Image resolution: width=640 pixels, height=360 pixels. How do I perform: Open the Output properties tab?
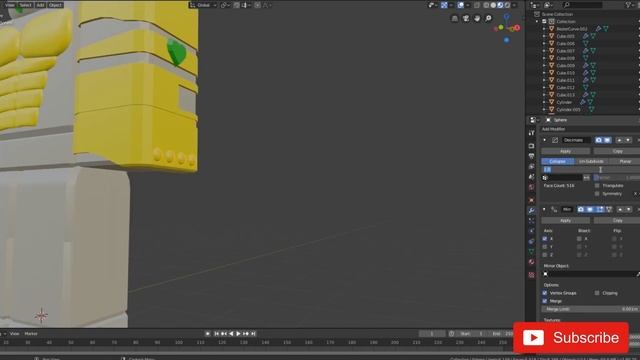coord(531,156)
